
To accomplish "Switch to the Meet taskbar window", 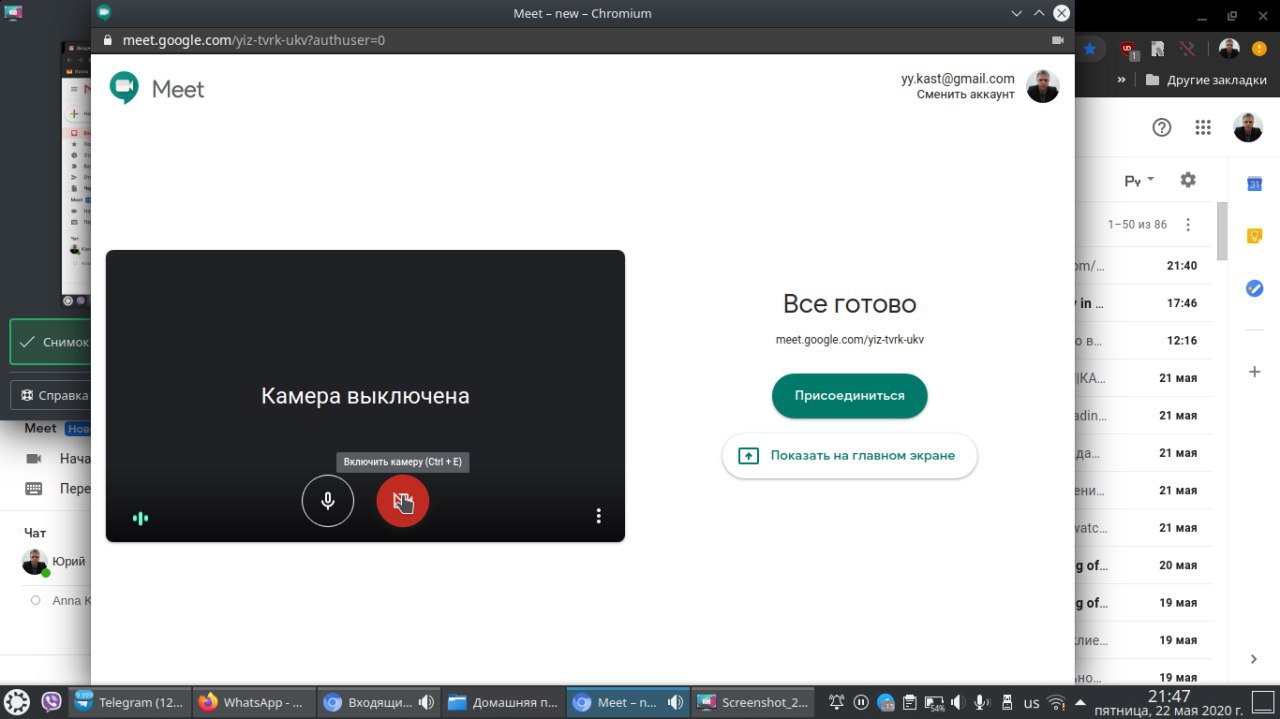I will (627, 702).
